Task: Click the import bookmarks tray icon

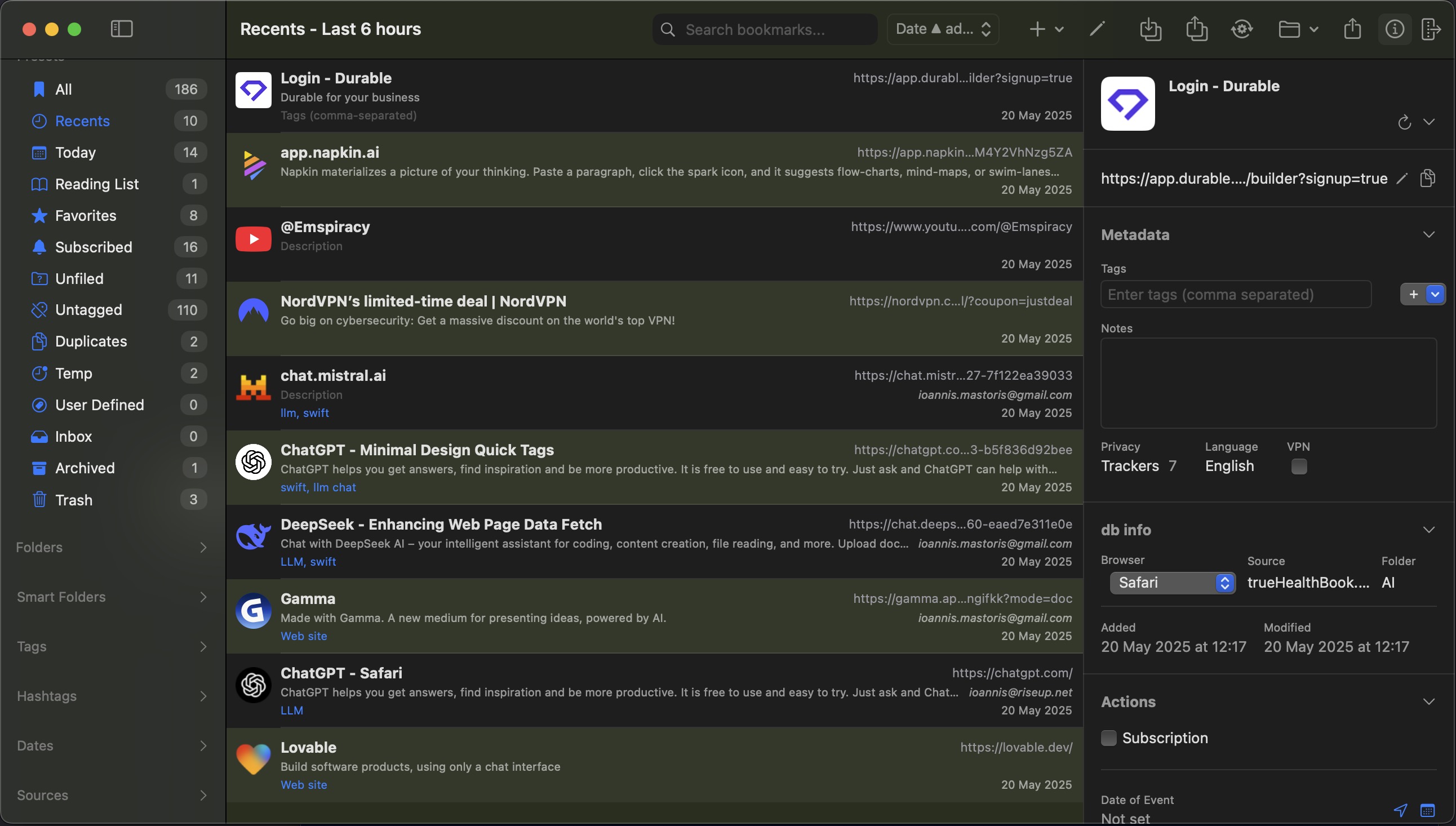Action: (1149, 29)
